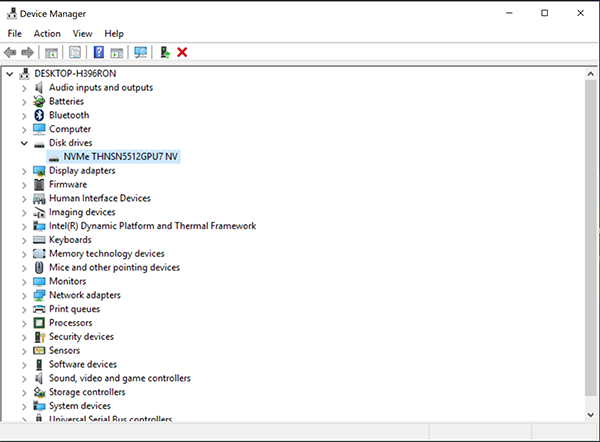Click the Print queues printer icon
Image resolution: width=600 pixels, height=442 pixels.
click(39, 309)
